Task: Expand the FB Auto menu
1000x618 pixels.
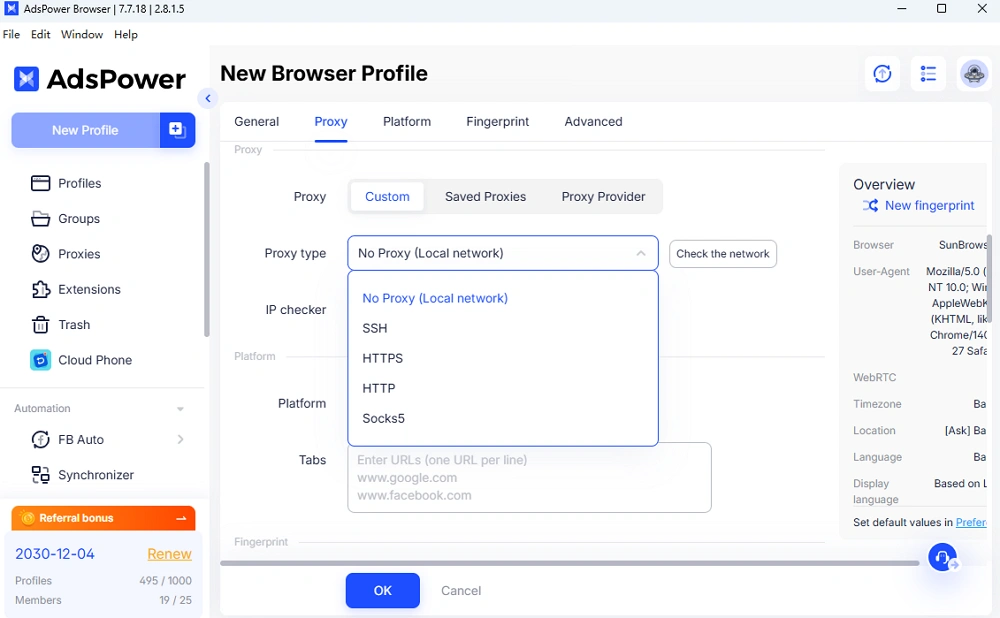Action: [x=180, y=439]
